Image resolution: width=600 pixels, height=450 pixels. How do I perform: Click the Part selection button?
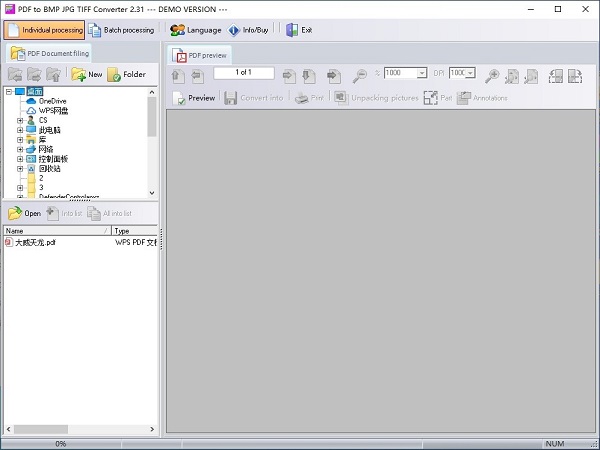point(438,98)
